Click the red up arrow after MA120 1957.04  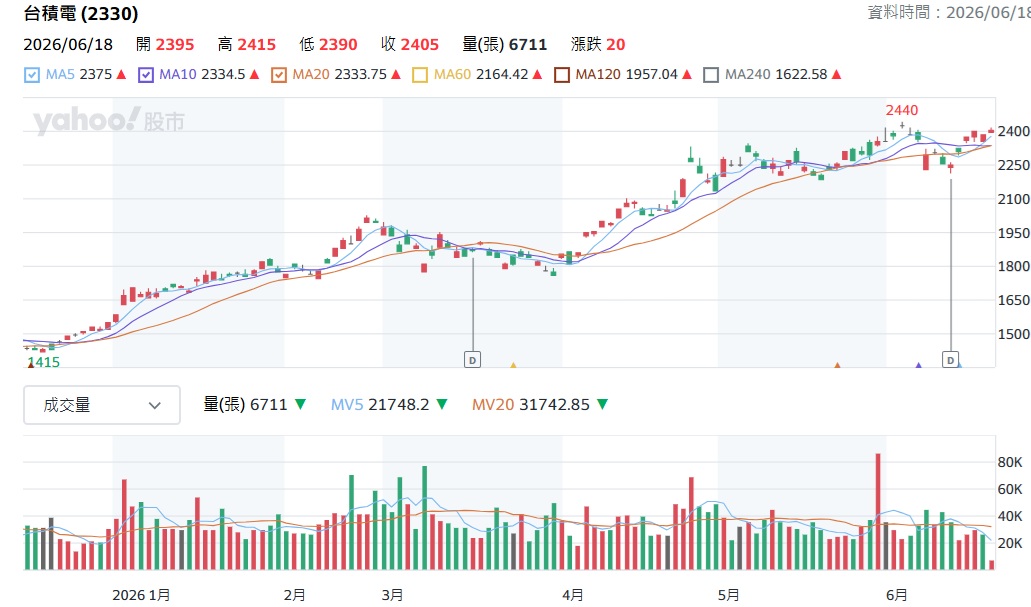[687, 74]
